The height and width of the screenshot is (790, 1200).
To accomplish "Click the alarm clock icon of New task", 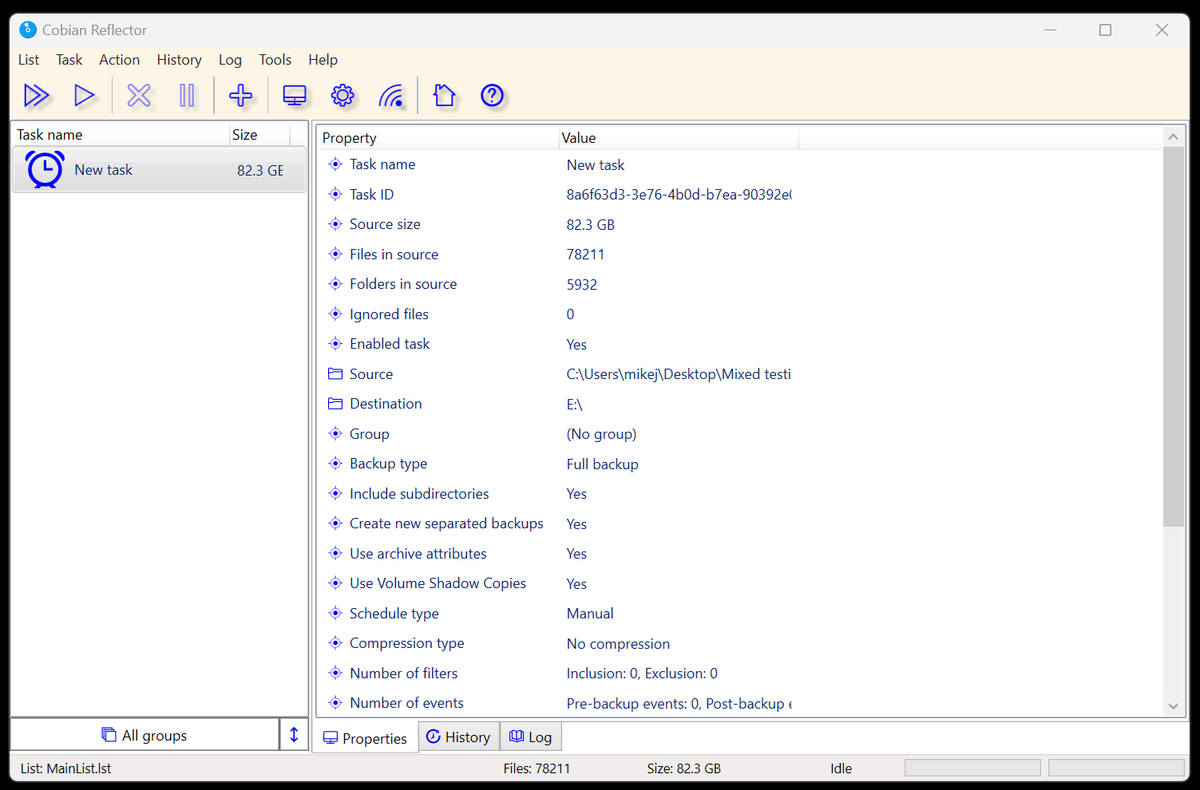I will click(x=44, y=169).
